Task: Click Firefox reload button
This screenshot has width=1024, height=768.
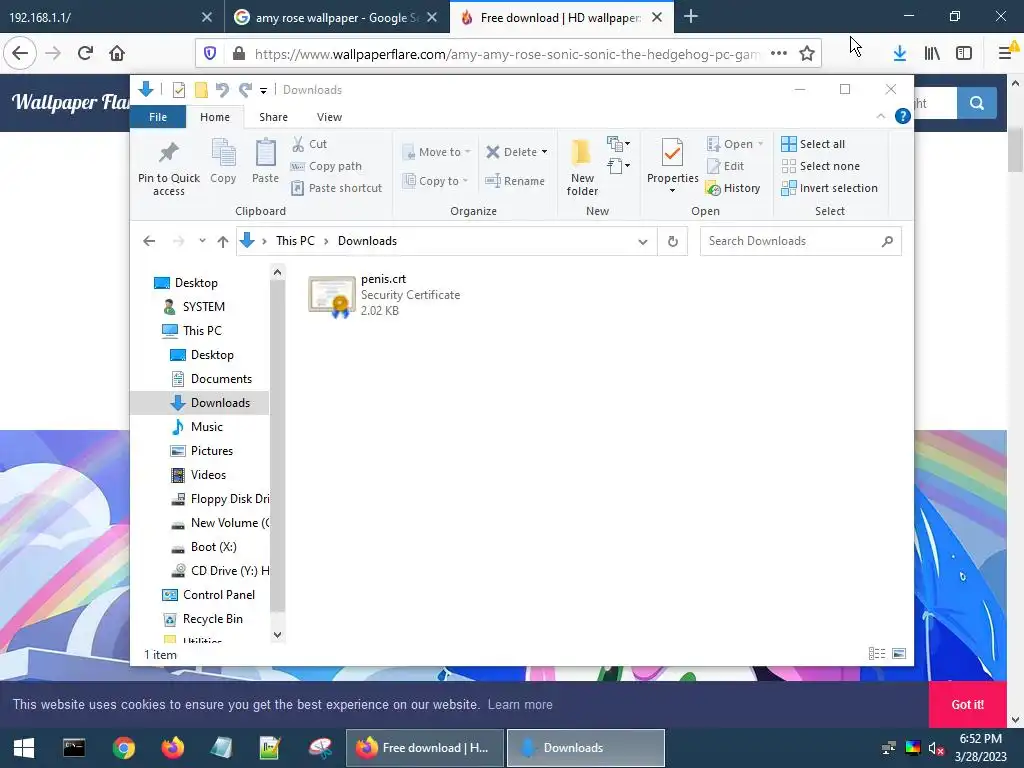Action: (x=85, y=54)
